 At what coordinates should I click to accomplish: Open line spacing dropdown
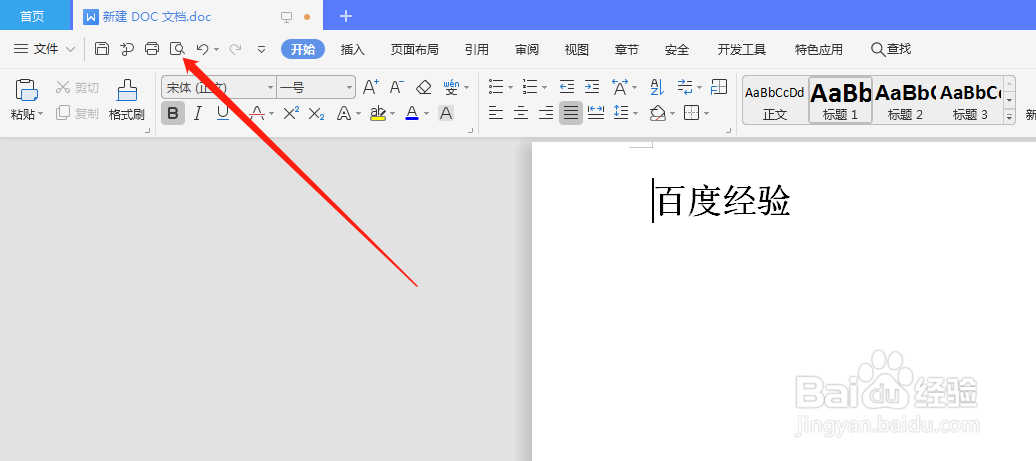(635, 114)
